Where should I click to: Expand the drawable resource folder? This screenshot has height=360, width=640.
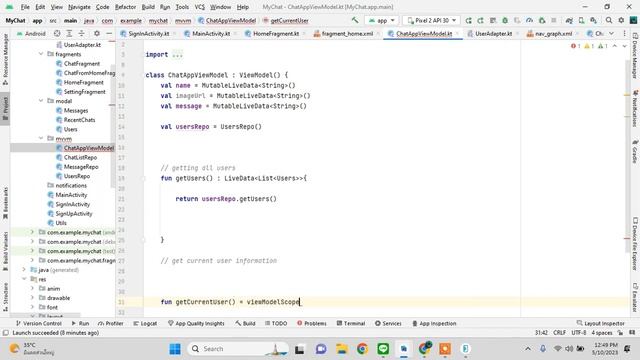point(32,298)
